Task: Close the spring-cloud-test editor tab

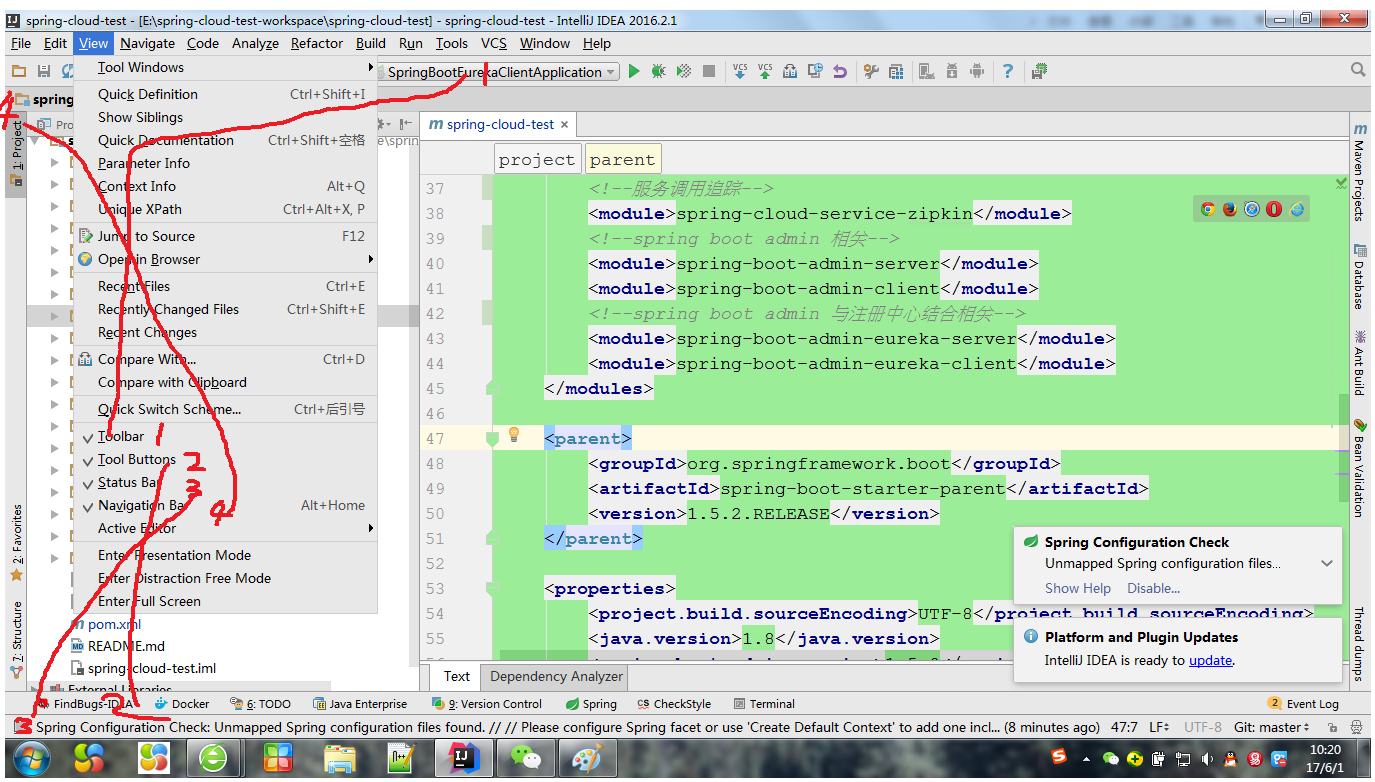Action: click(x=565, y=125)
